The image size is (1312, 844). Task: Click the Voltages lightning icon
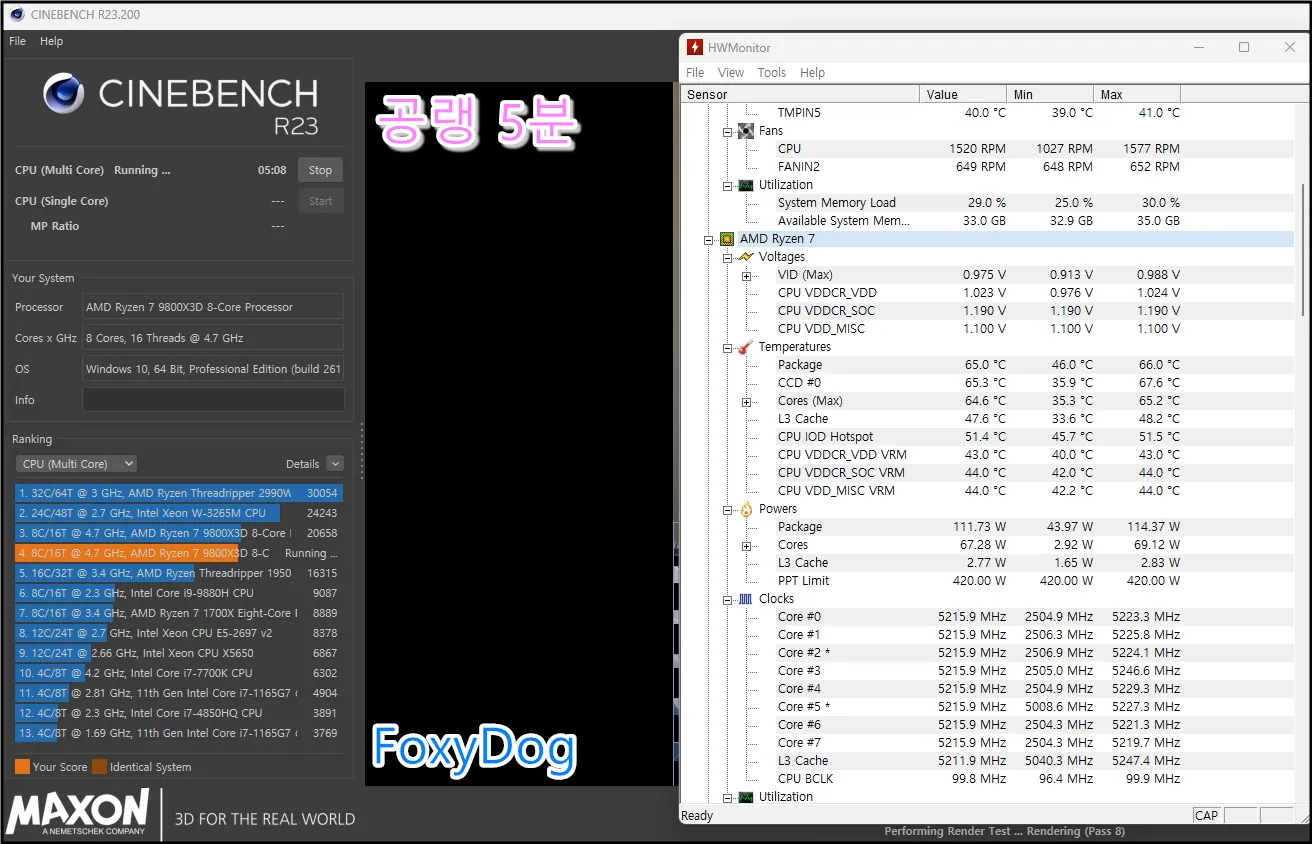[745, 257]
